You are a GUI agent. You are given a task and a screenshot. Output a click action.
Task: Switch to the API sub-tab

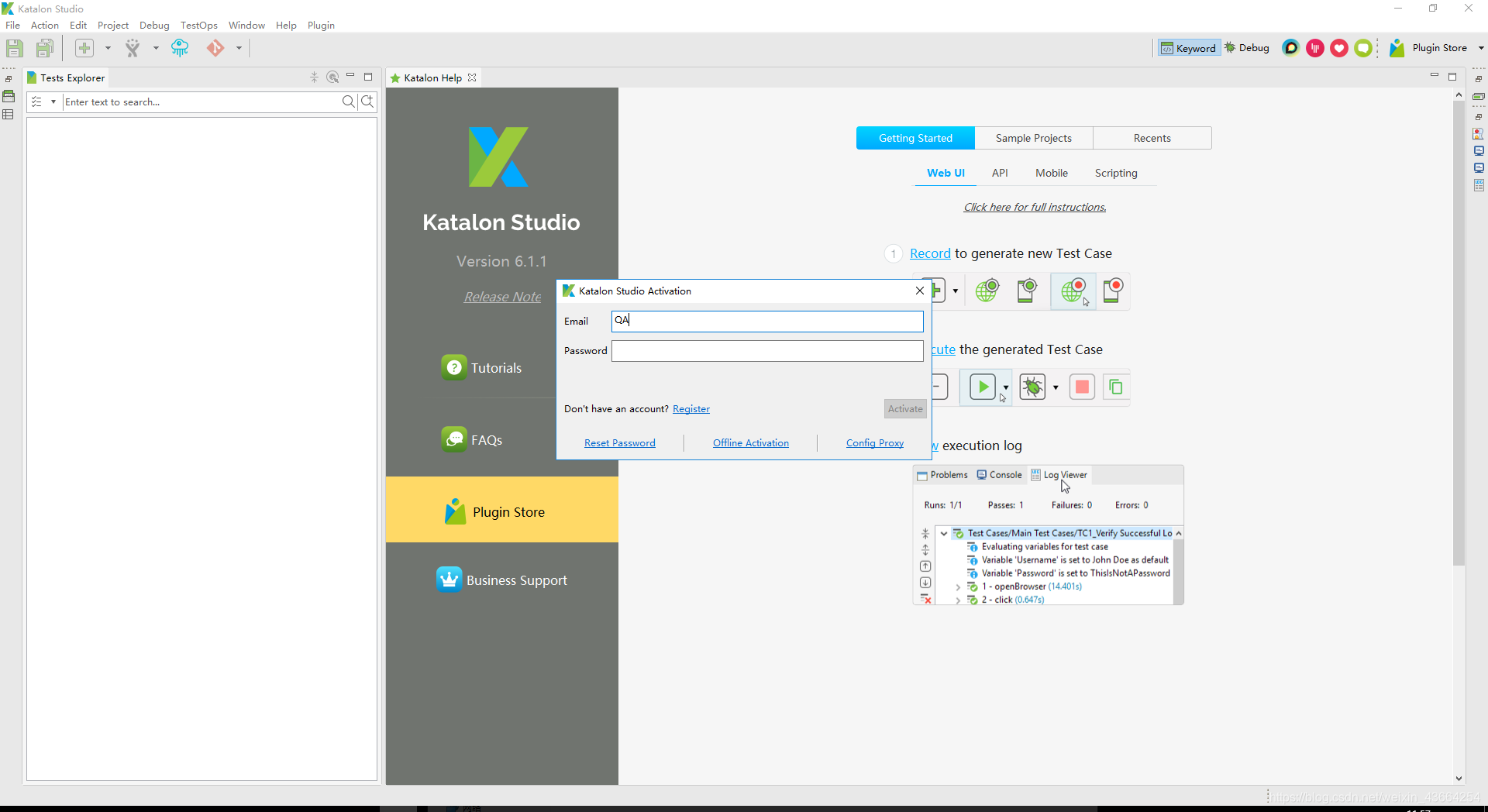coord(1000,173)
